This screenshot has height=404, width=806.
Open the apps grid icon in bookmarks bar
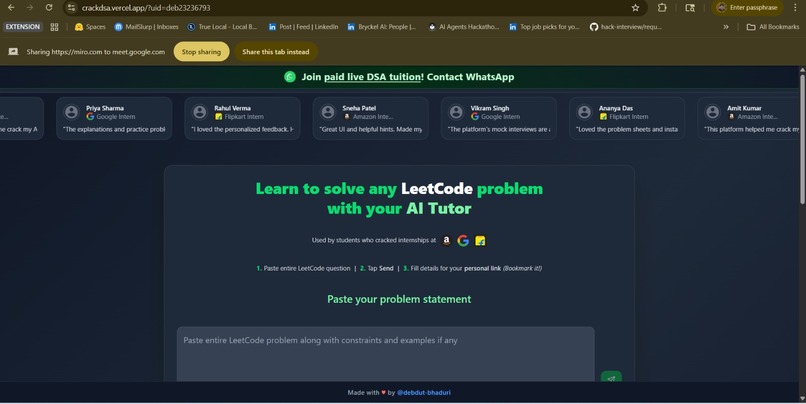[54, 27]
